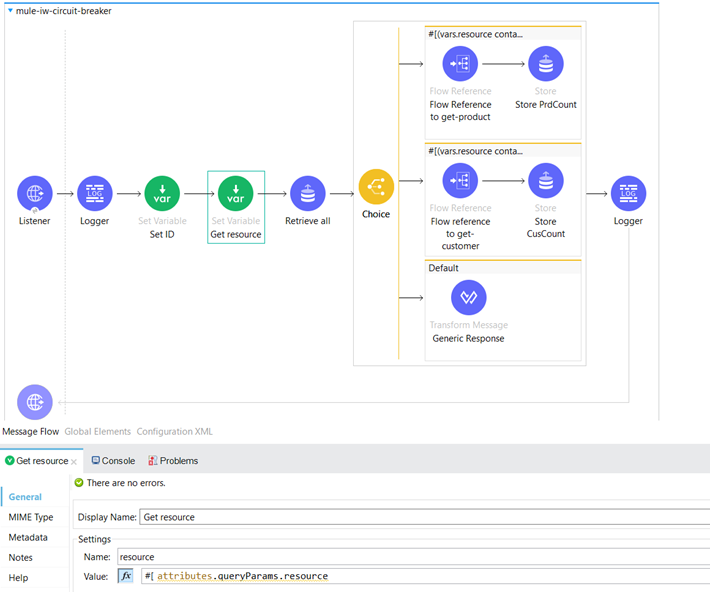Click the 'Retrieve all' label
Screen dimensions: 710x592
308,221
